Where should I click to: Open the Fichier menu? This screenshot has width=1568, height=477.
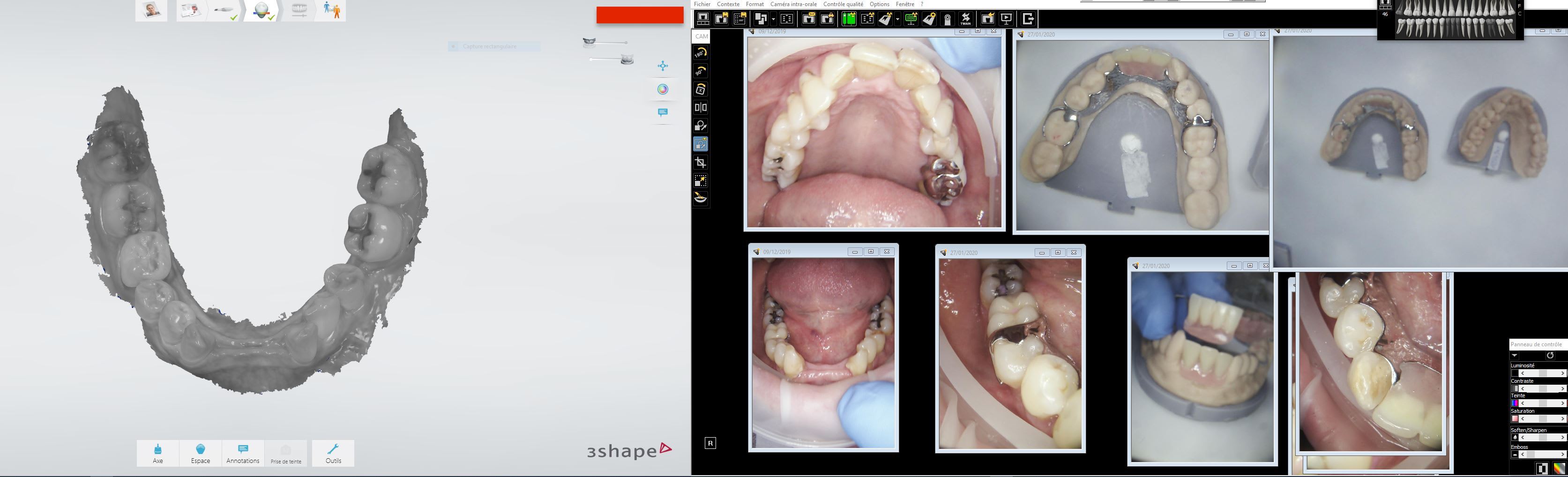click(x=702, y=4)
